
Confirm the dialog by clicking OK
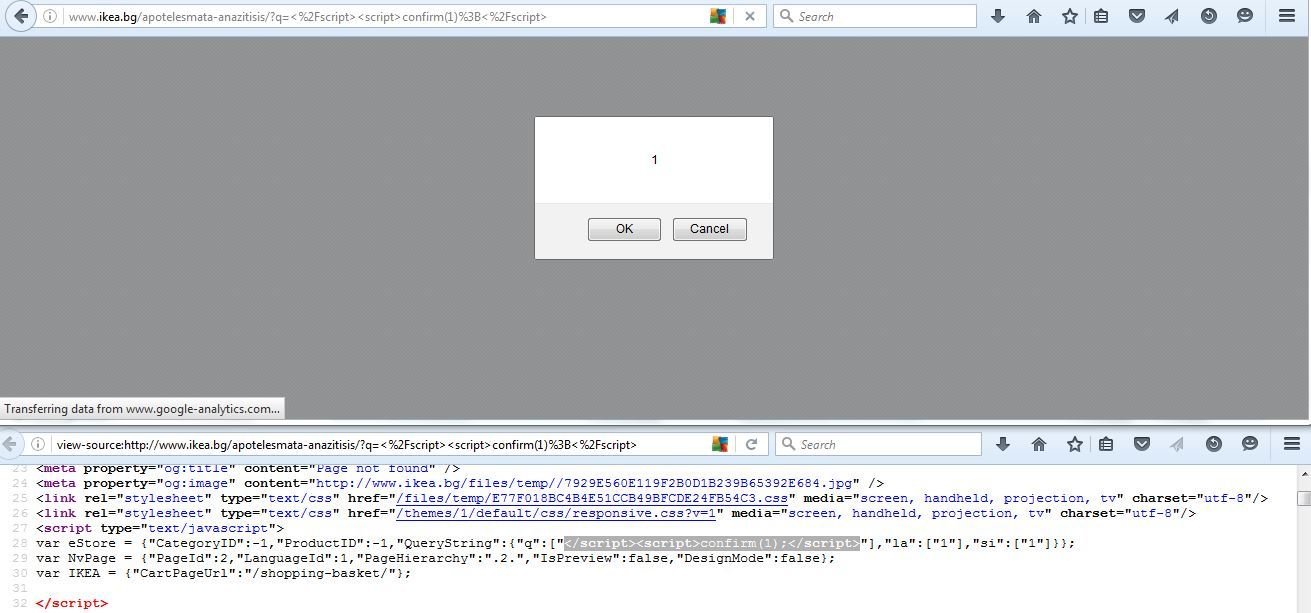(x=624, y=229)
